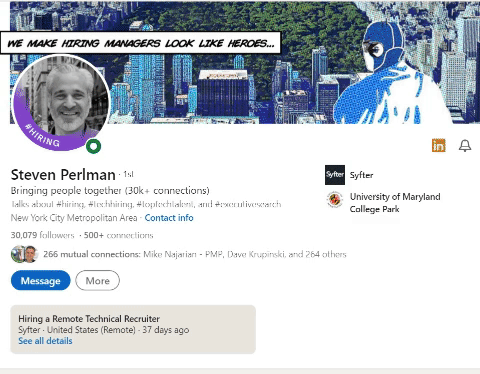The height and width of the screenshot is (374, 480).
Task: Click 'Syfter · United States (Remote)' job line
Action: coord(104,330)
